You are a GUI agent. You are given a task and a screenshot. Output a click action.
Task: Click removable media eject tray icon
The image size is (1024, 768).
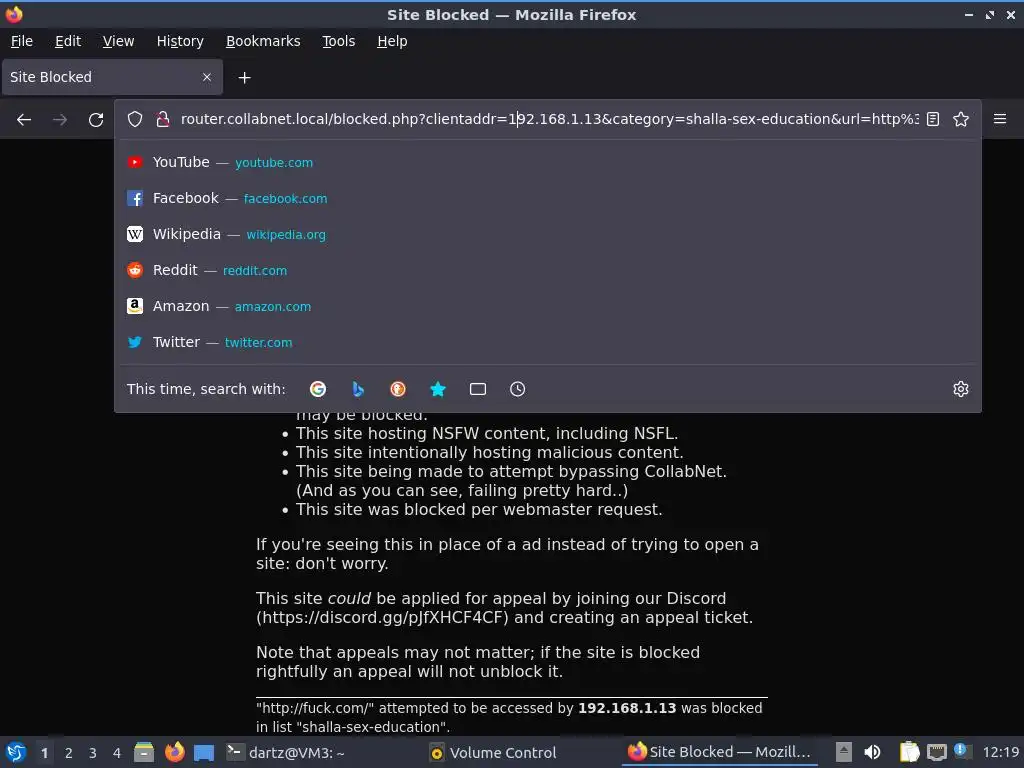click(x=844, y=752)
